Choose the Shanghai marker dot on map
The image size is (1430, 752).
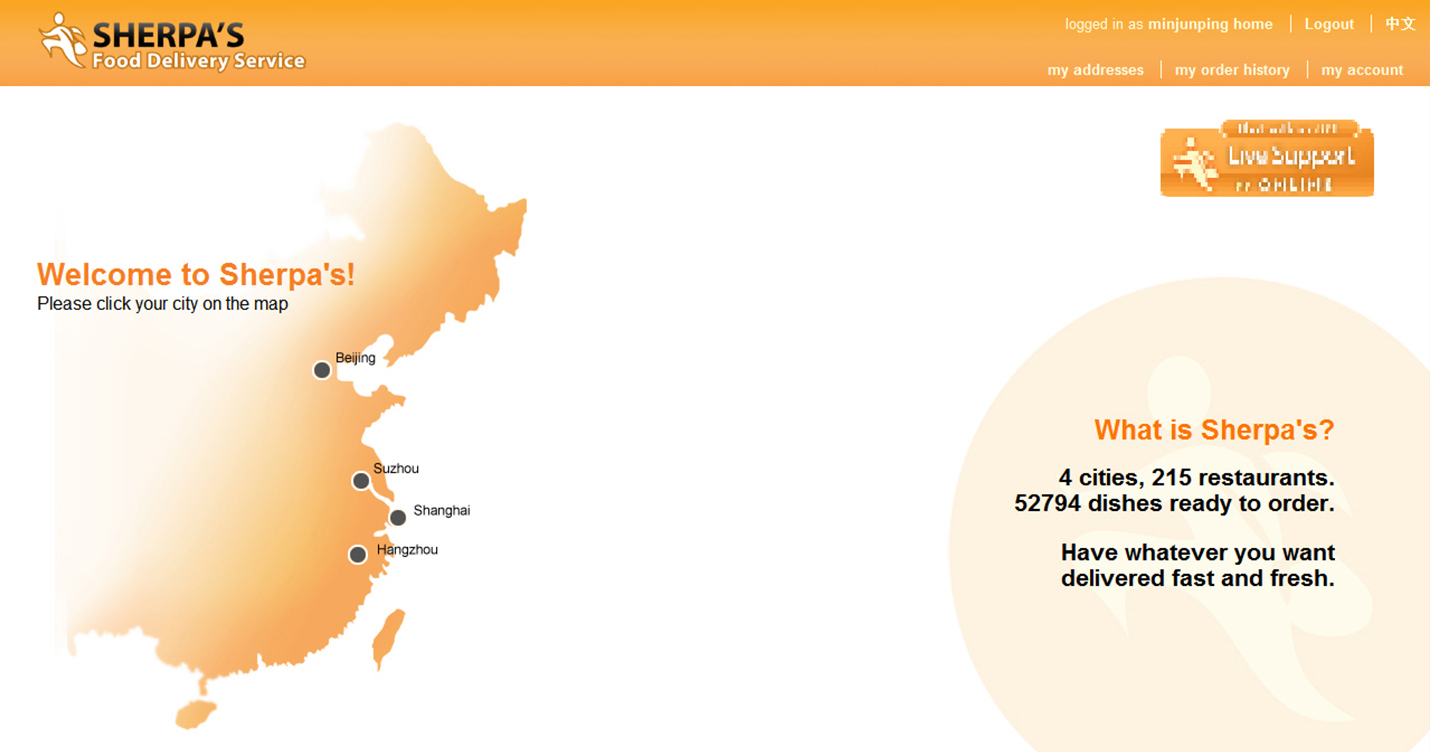coord(398,517)
